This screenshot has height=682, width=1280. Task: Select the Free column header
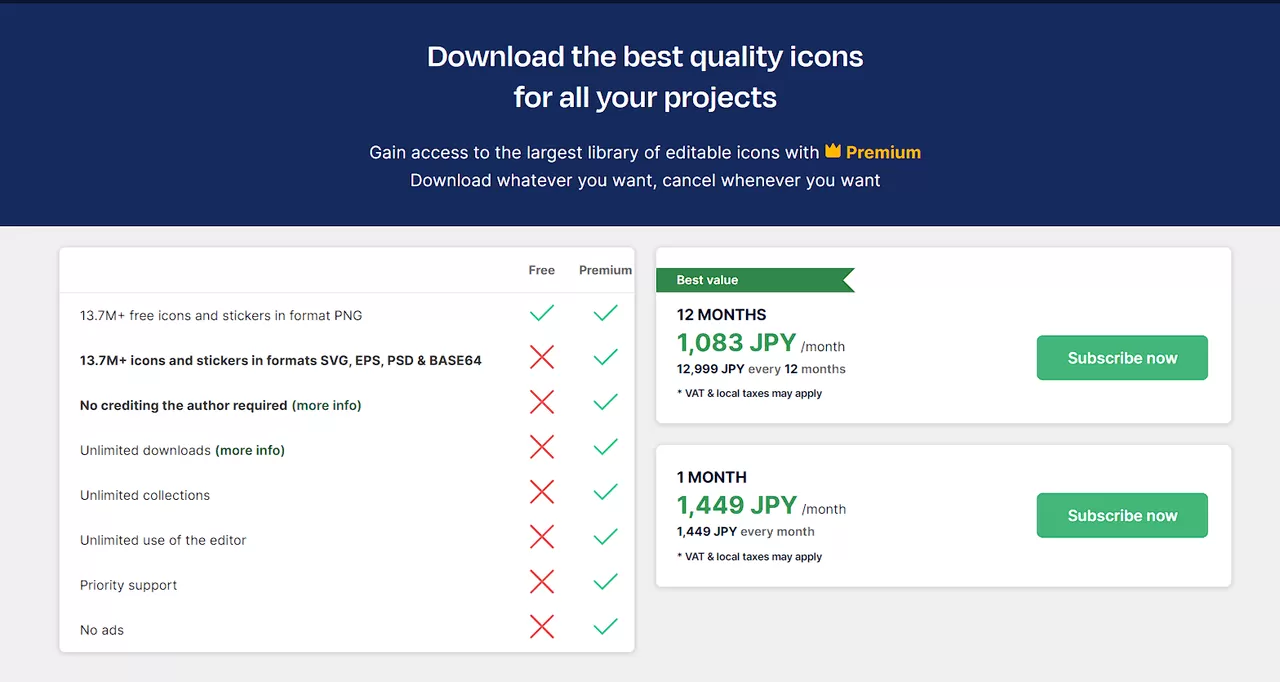coord(541,270)
